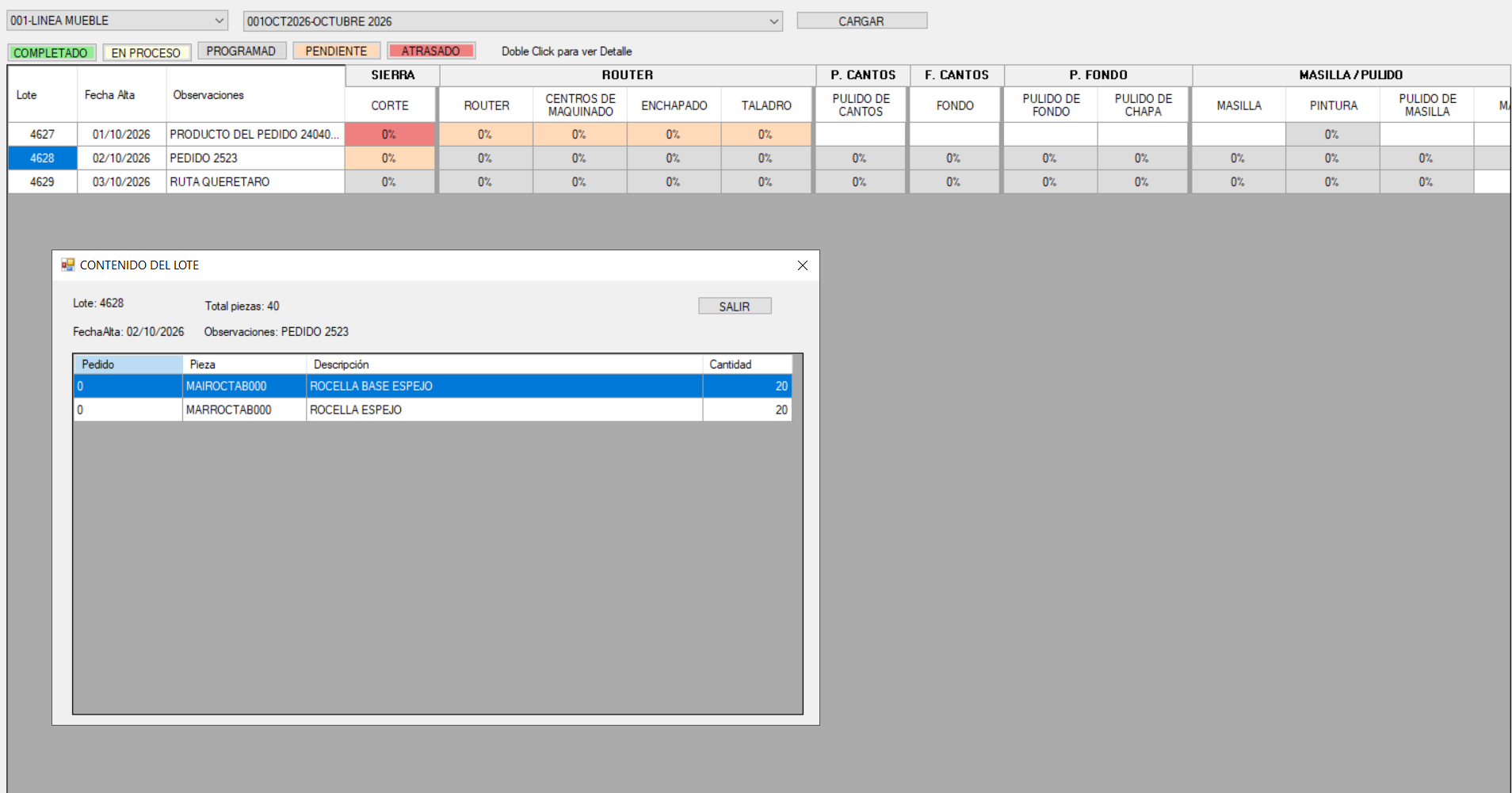Image resolution: width=1512 pixels, height=793 pixels.
Task: Select lot 4629 row cell
Action: (43, 182)
